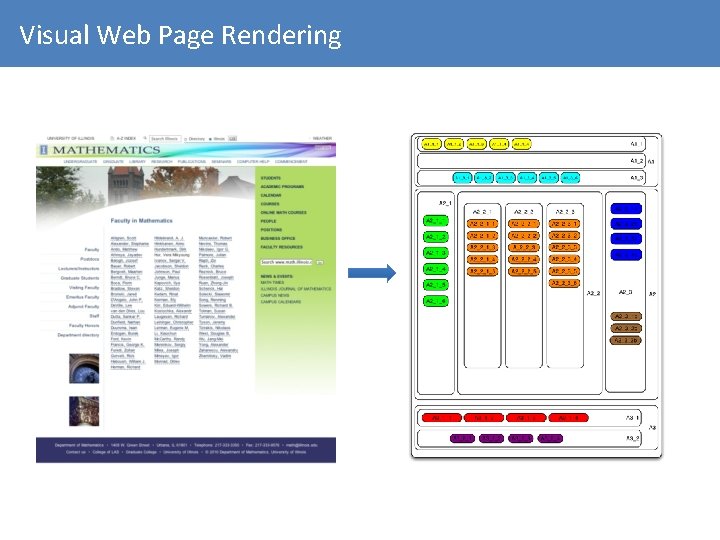Viewport: 720px width, 540px height.
Task: Open faculty link Hildebrand, A. J.
Action: pyautogui.click(x=169, y=238)
